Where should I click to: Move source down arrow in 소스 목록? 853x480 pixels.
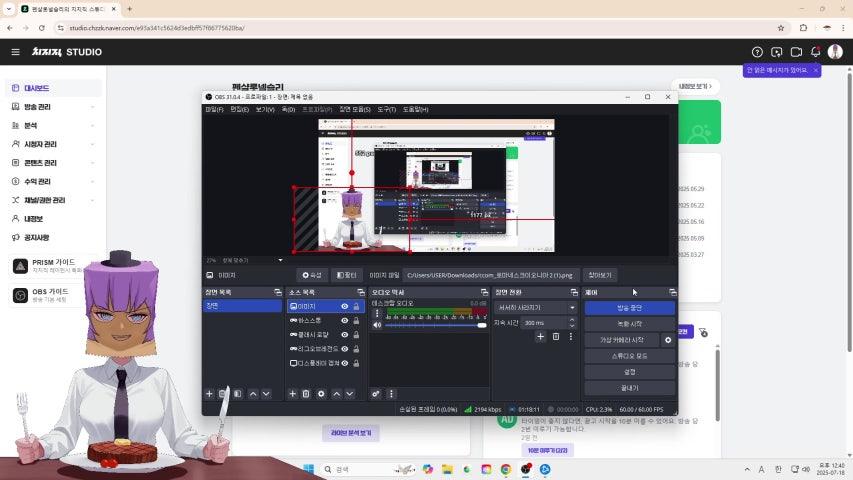[350, 393]
